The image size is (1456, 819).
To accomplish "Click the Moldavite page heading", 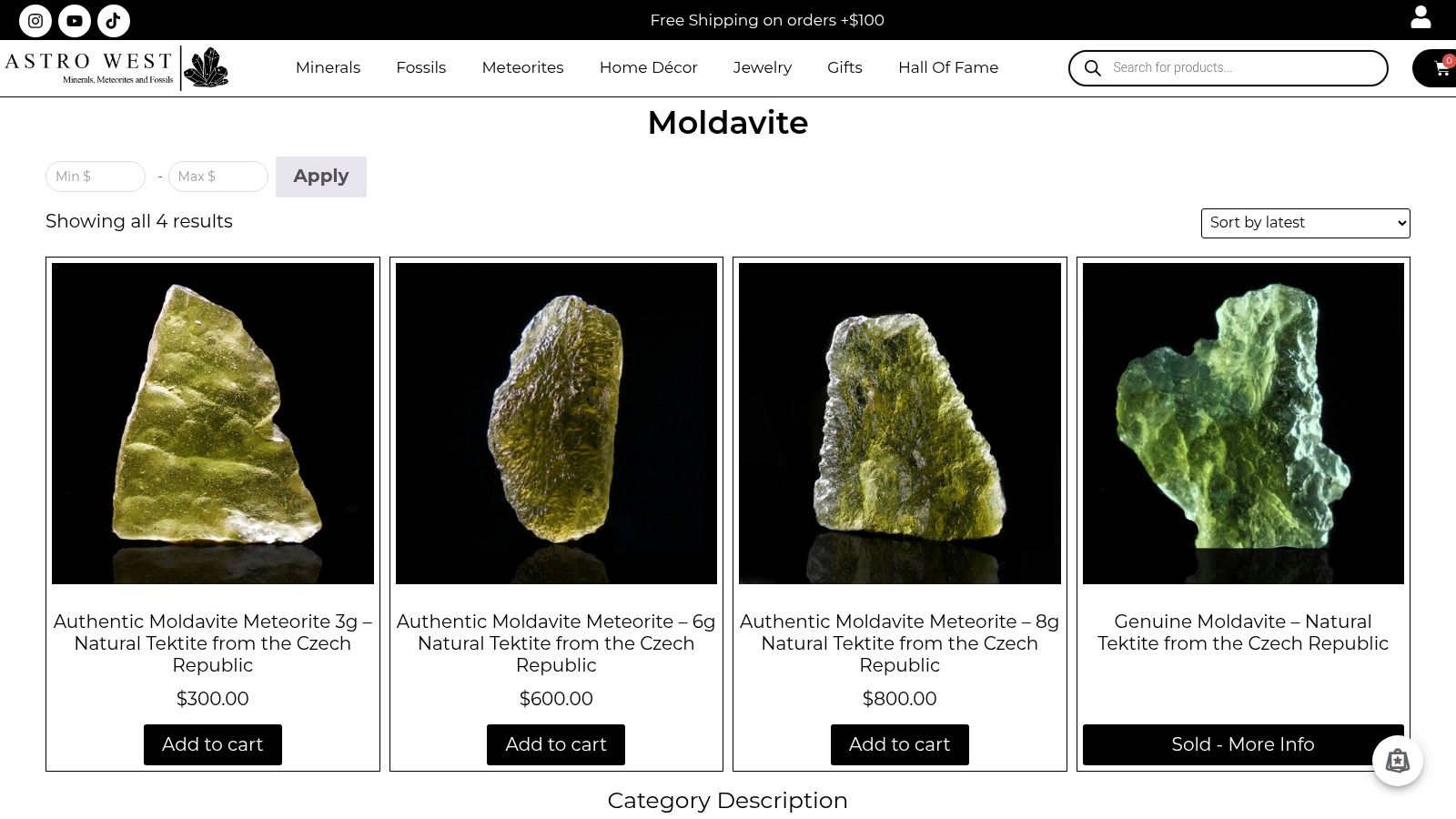I will pyautogui.click(x=728, y=123).
